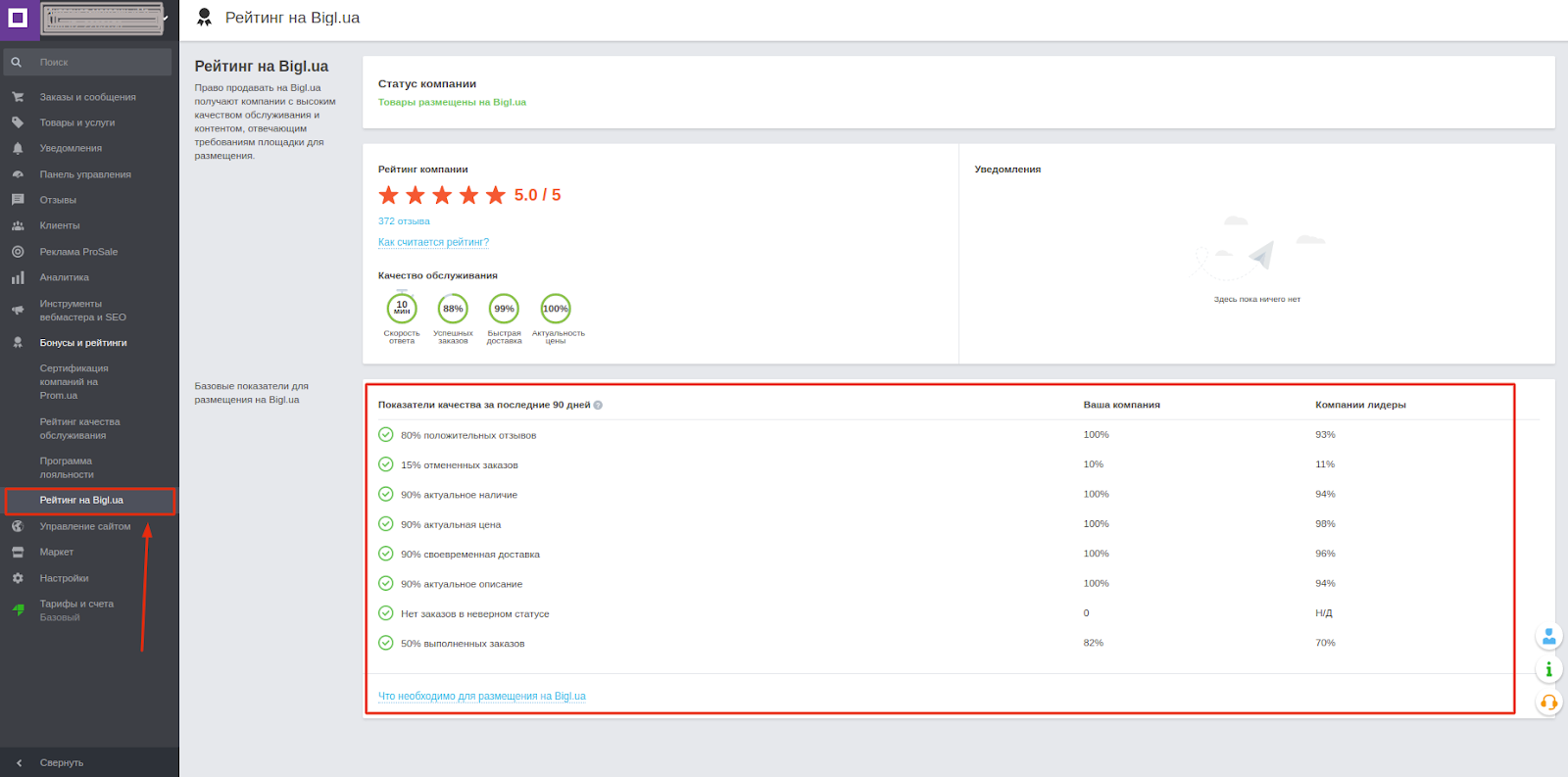Click the Market storefront icon
The image size is (1568, 777).
tap(18, 552)
